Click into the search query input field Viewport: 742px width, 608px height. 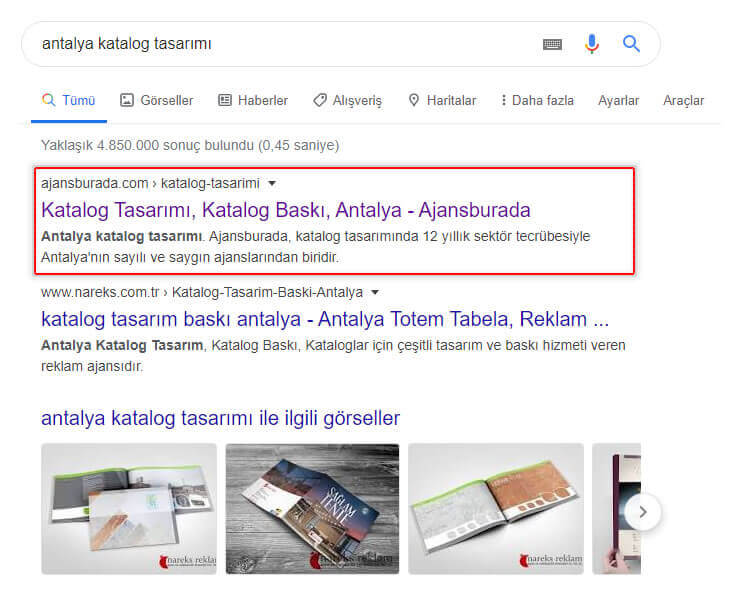tap(284, 44)
